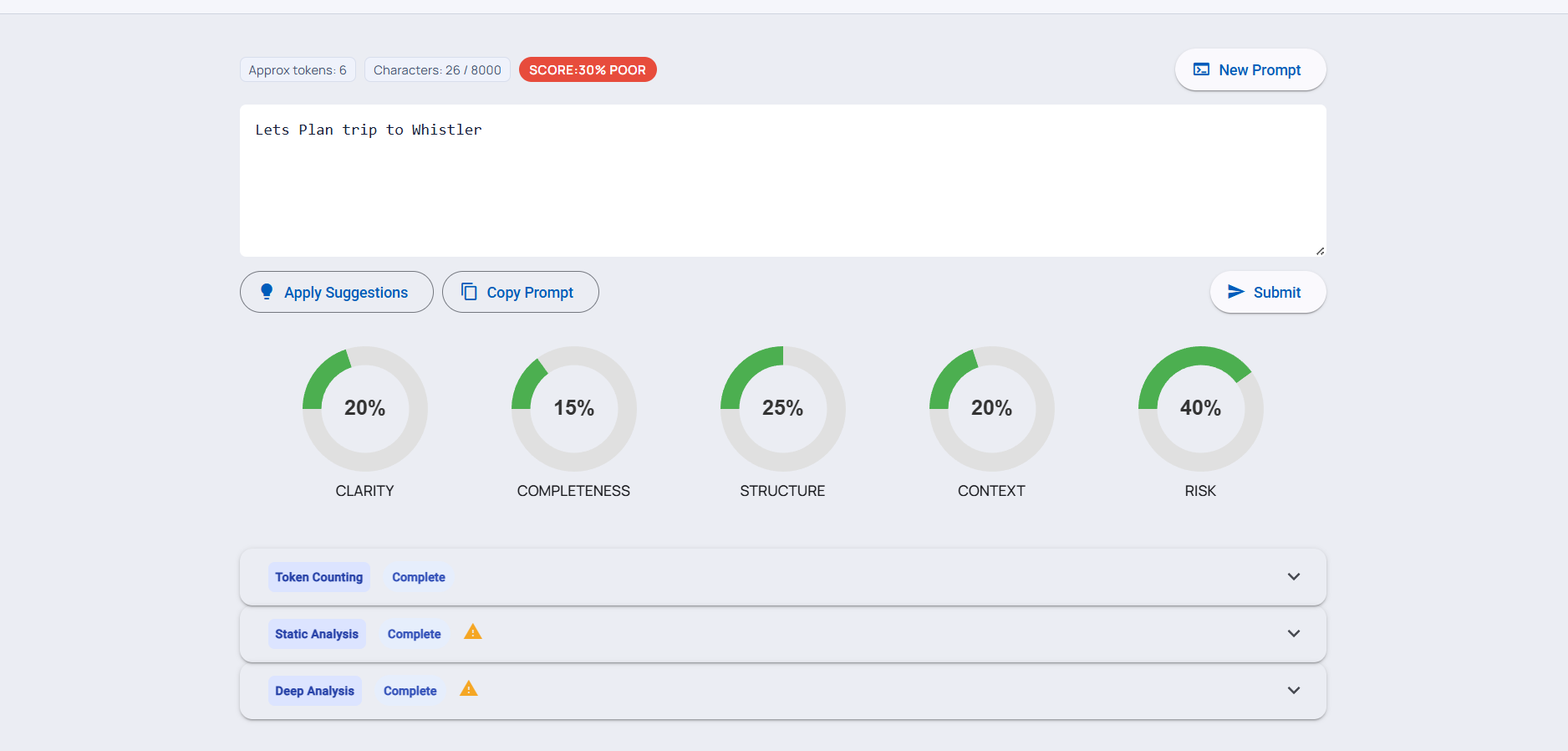Click the CONTEXT label

[x=991, y=491]
